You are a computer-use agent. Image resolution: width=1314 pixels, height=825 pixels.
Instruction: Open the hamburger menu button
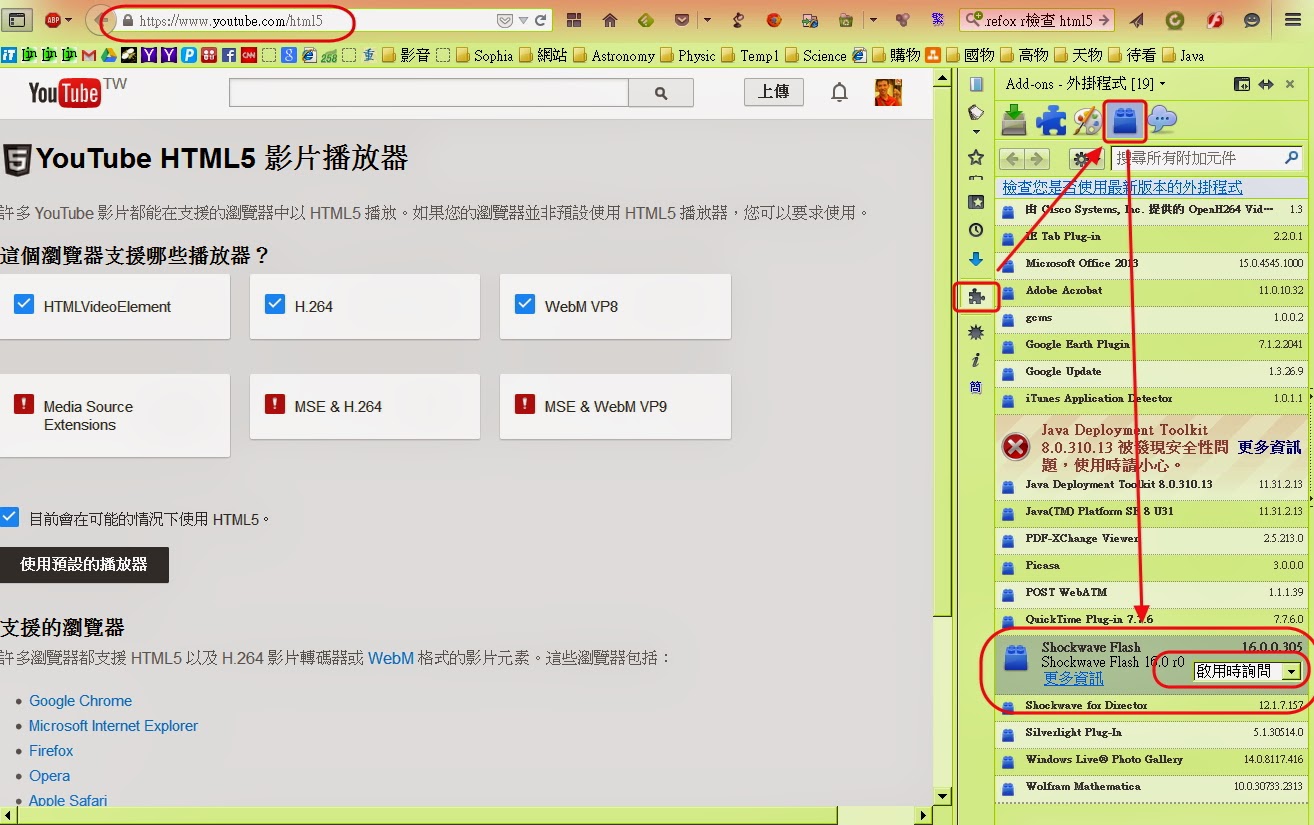[x=1293, y=20]
